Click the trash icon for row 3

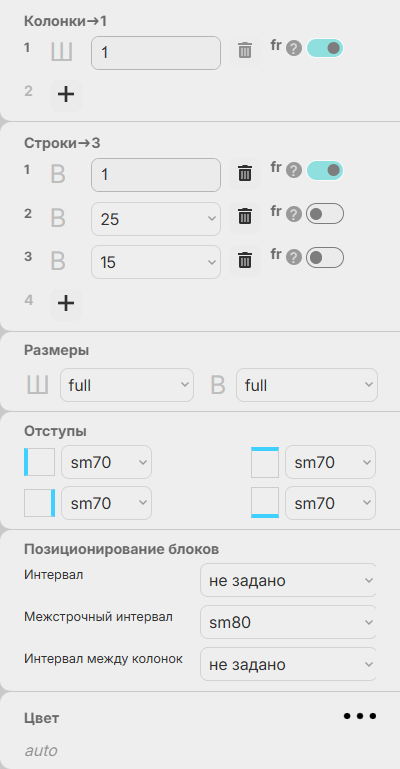(245, 260)
